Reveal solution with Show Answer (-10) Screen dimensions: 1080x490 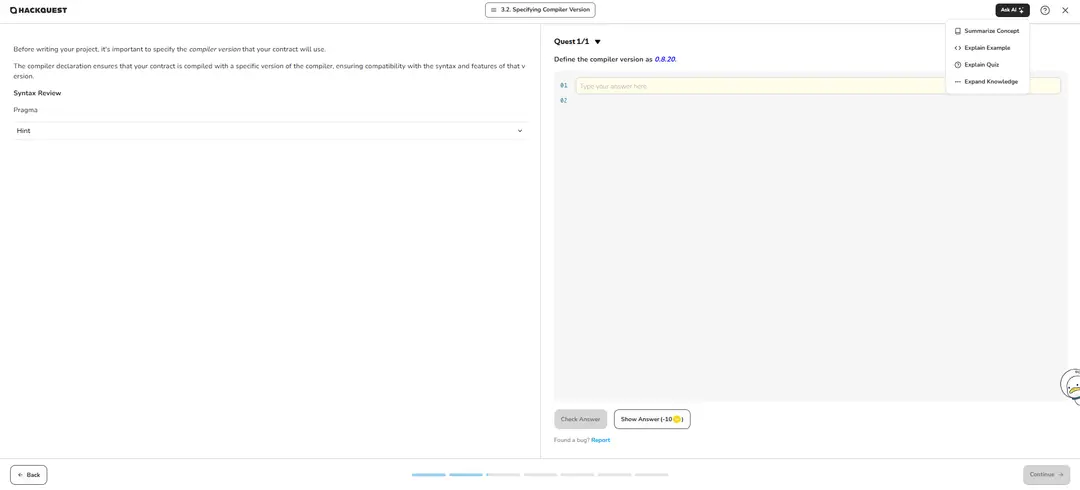(652, 419)
